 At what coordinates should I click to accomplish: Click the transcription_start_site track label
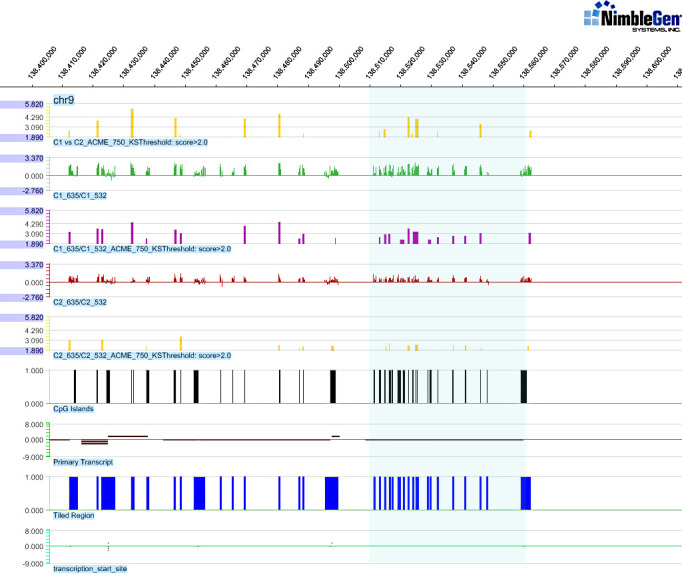tap(90, 568)
